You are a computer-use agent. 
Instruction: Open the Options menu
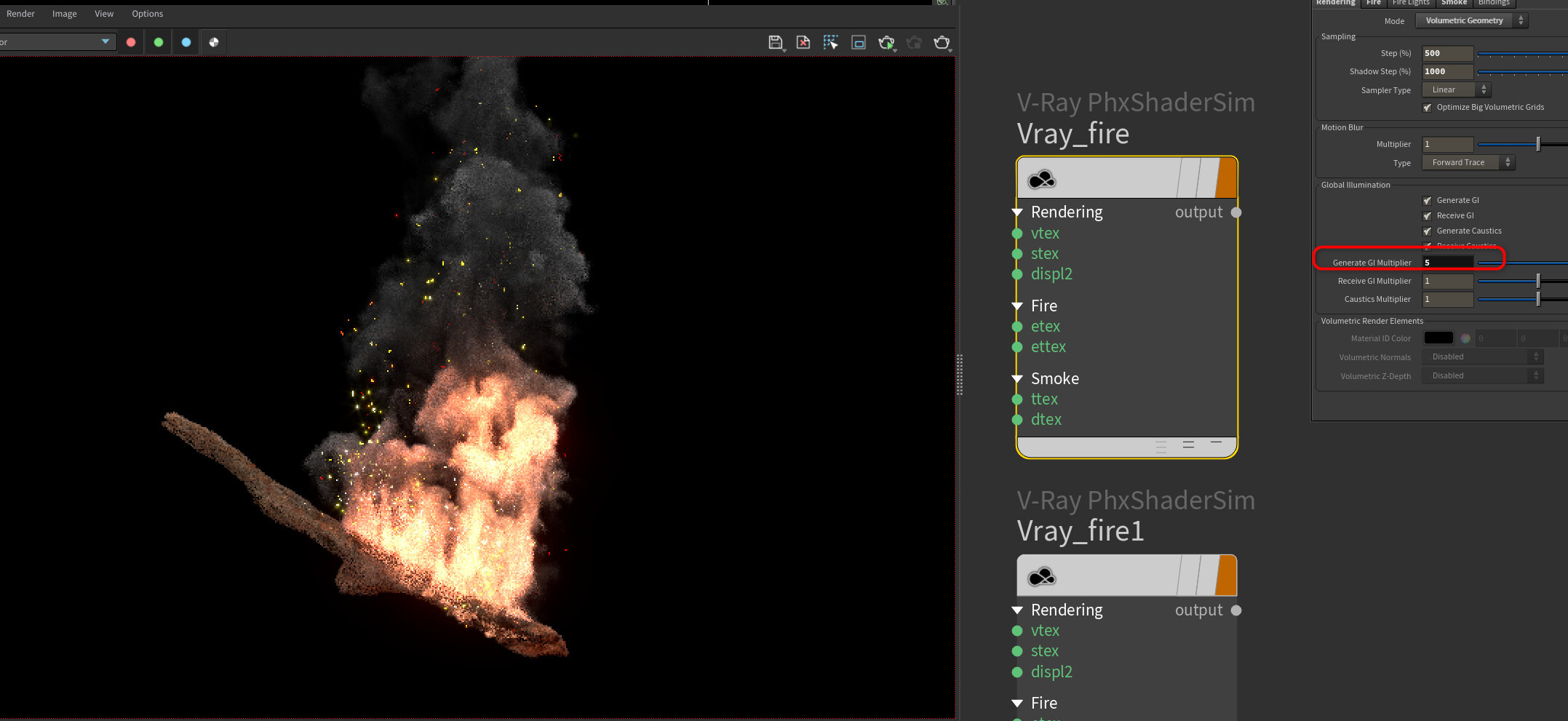[x=148, y=14]
